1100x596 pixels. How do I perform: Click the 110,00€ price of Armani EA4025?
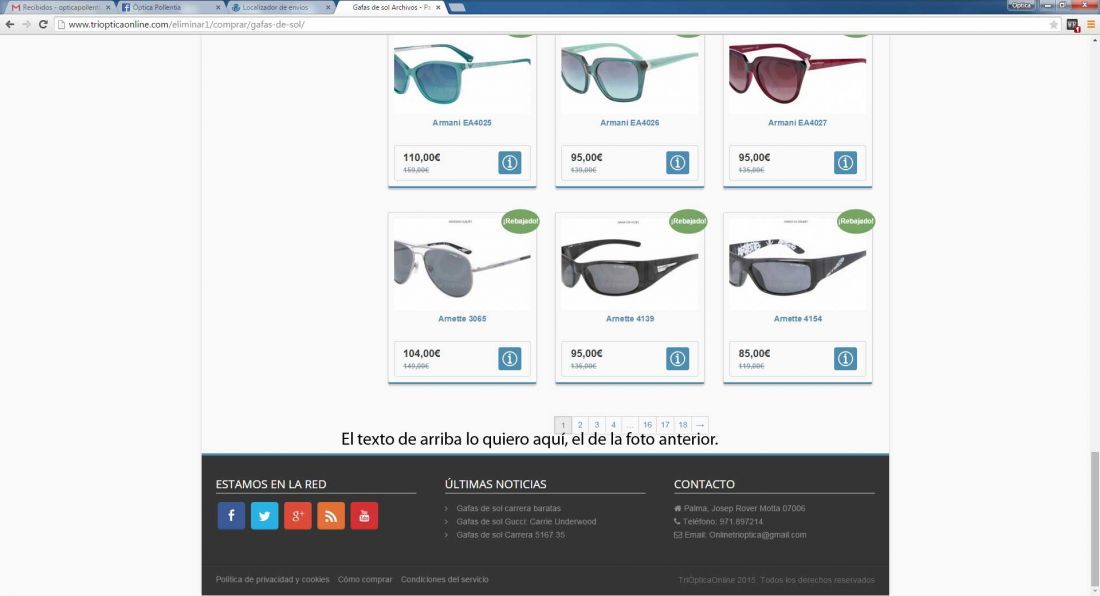point(422,158)
